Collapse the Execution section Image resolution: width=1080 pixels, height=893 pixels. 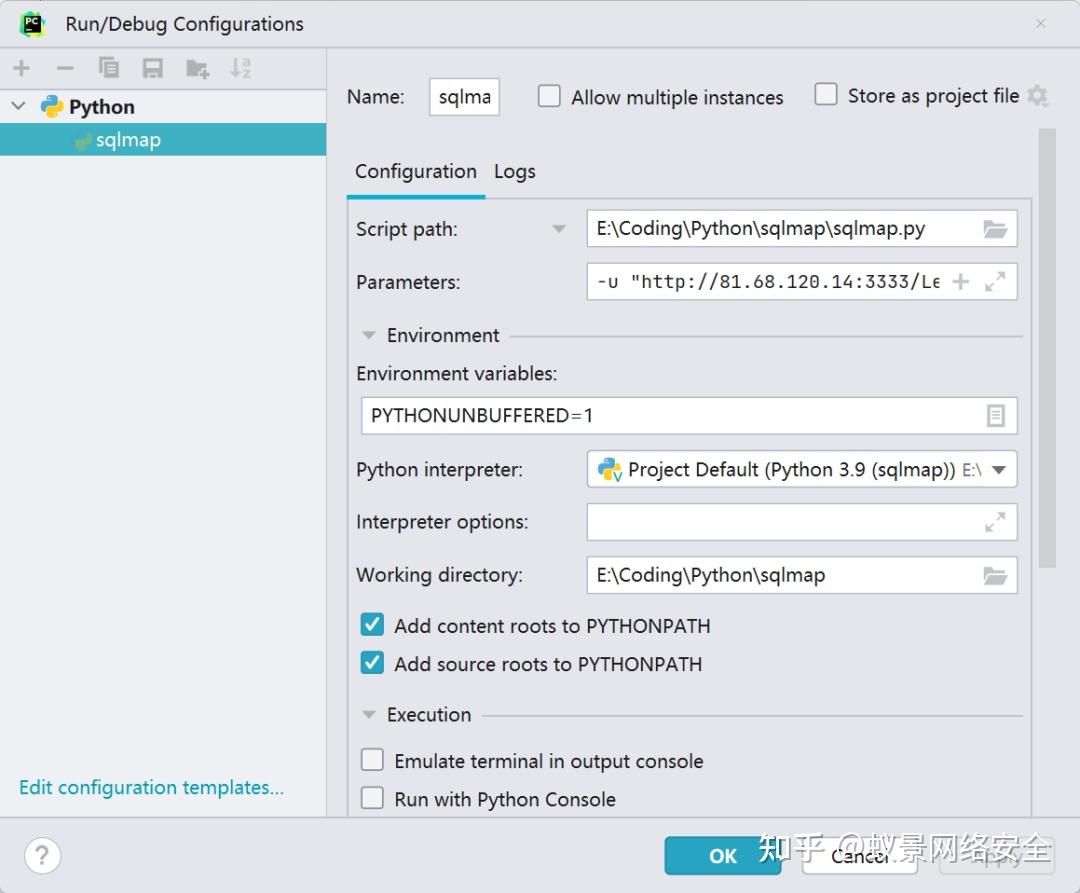tap(367, 715)
